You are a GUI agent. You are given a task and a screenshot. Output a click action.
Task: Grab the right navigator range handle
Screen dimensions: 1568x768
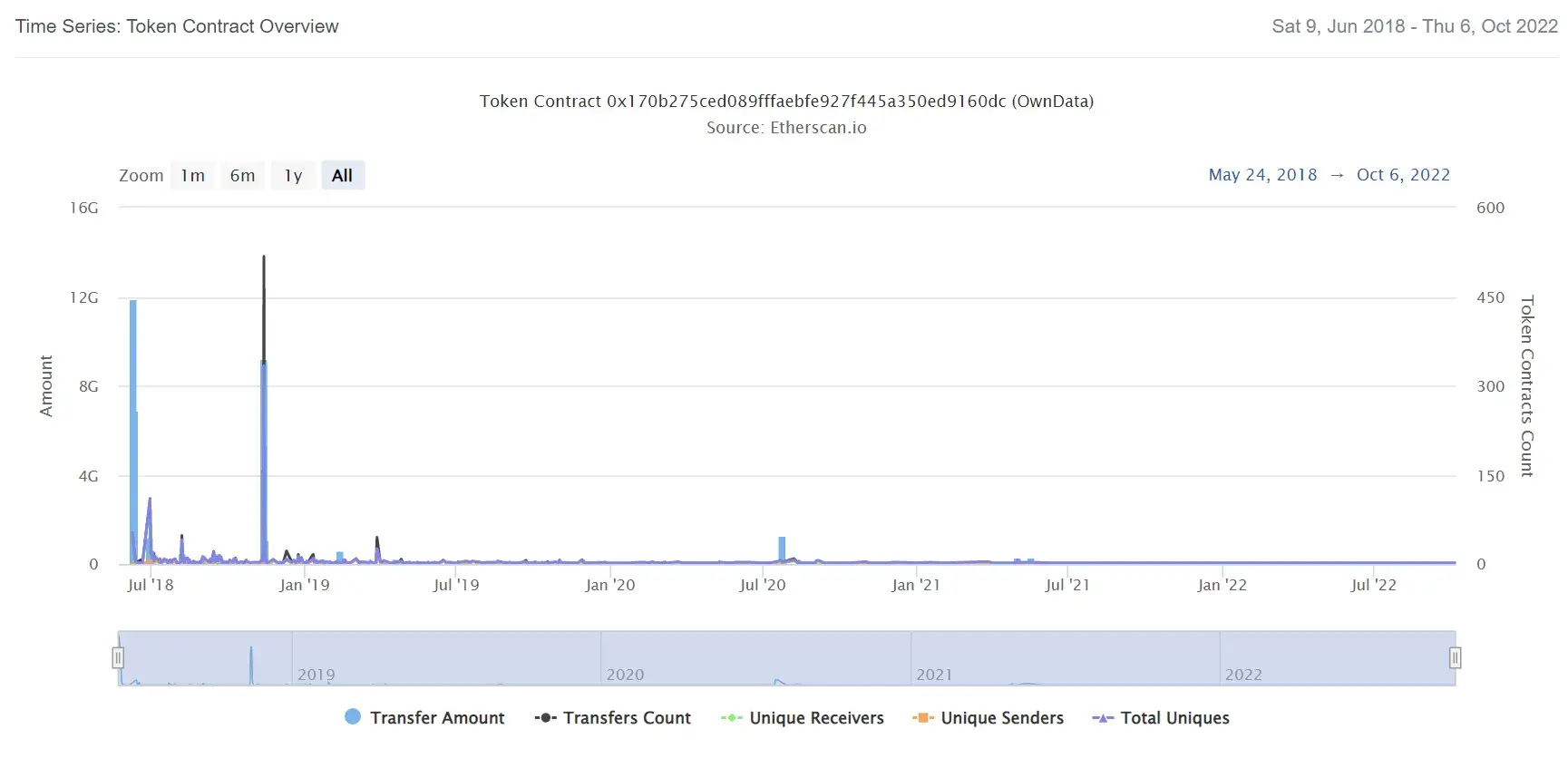point(1455,657)
